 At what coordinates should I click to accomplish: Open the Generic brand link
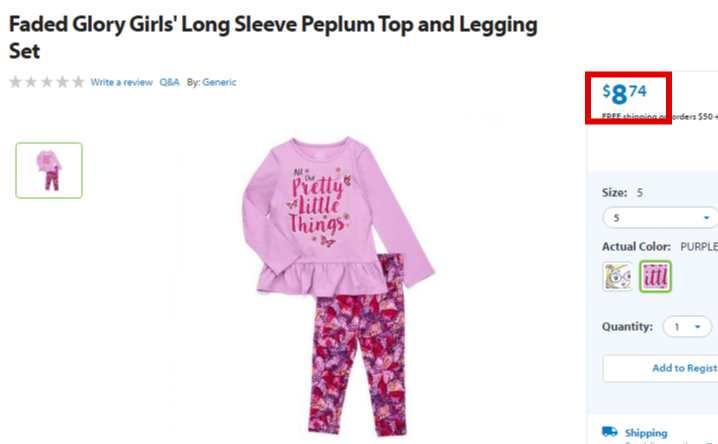[219, 82]
